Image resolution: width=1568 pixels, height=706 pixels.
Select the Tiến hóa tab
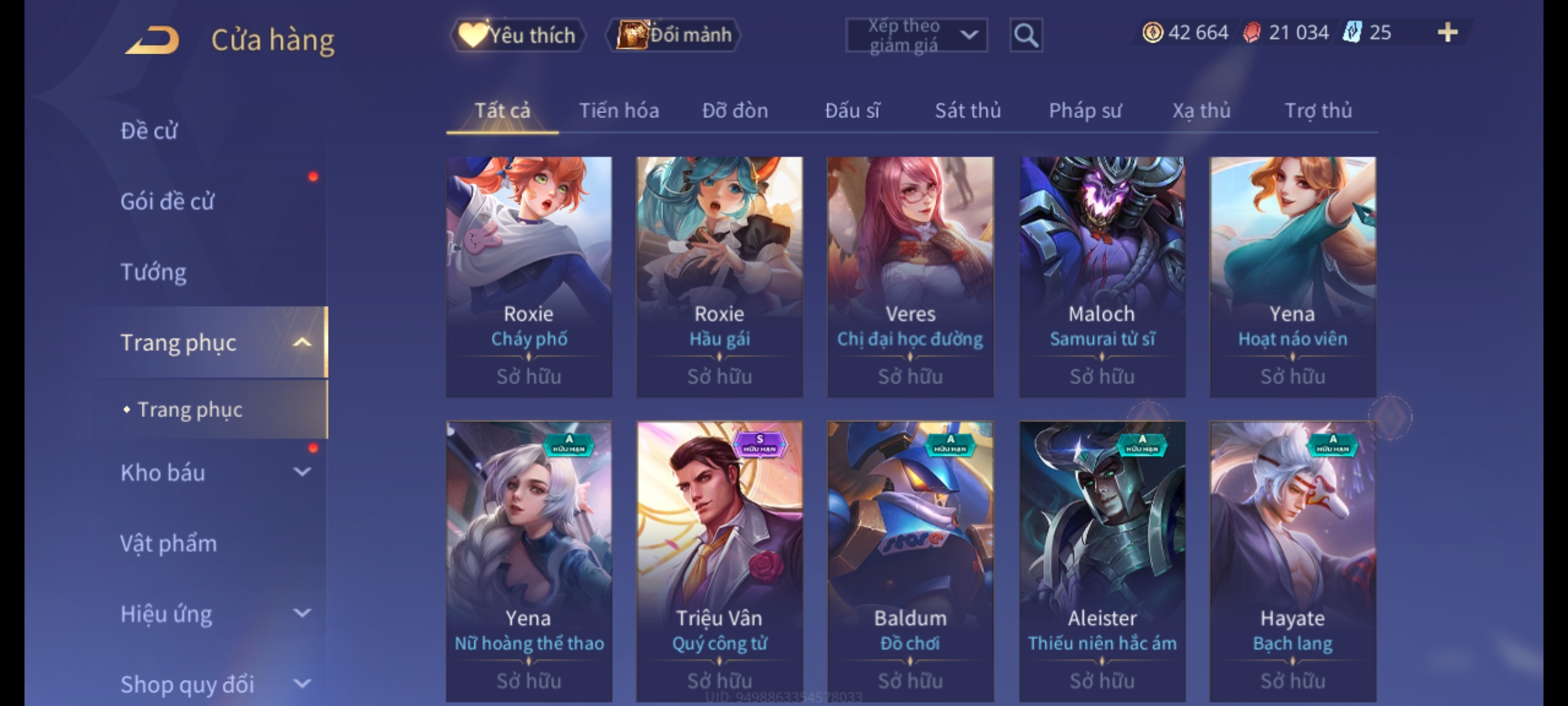click(619, 110)
